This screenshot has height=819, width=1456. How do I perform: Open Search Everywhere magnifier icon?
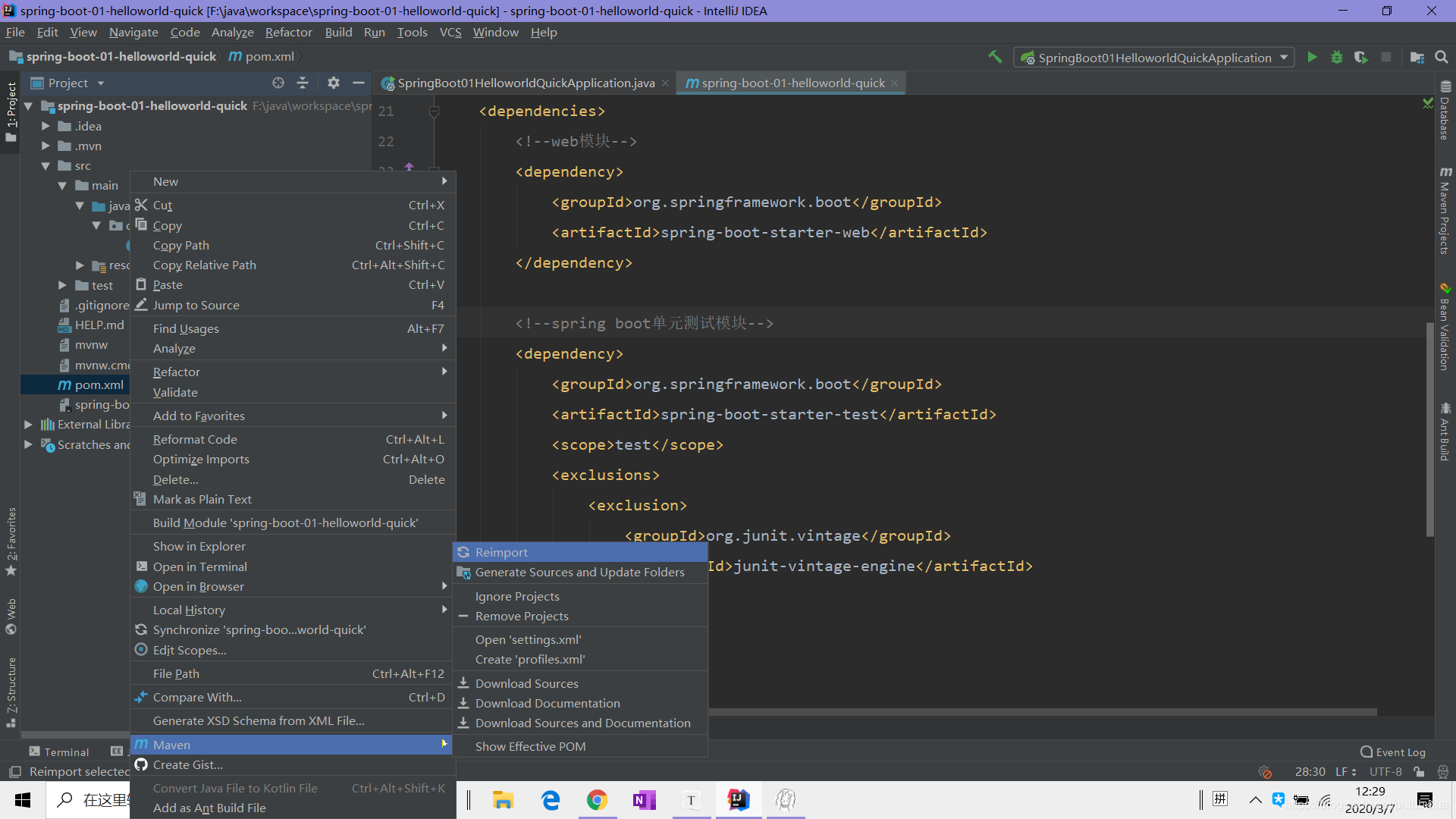(1442, 57)
